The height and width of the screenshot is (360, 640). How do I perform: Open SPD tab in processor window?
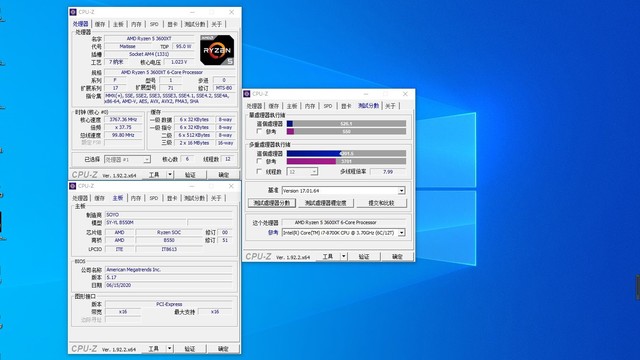tap(154, 24)
